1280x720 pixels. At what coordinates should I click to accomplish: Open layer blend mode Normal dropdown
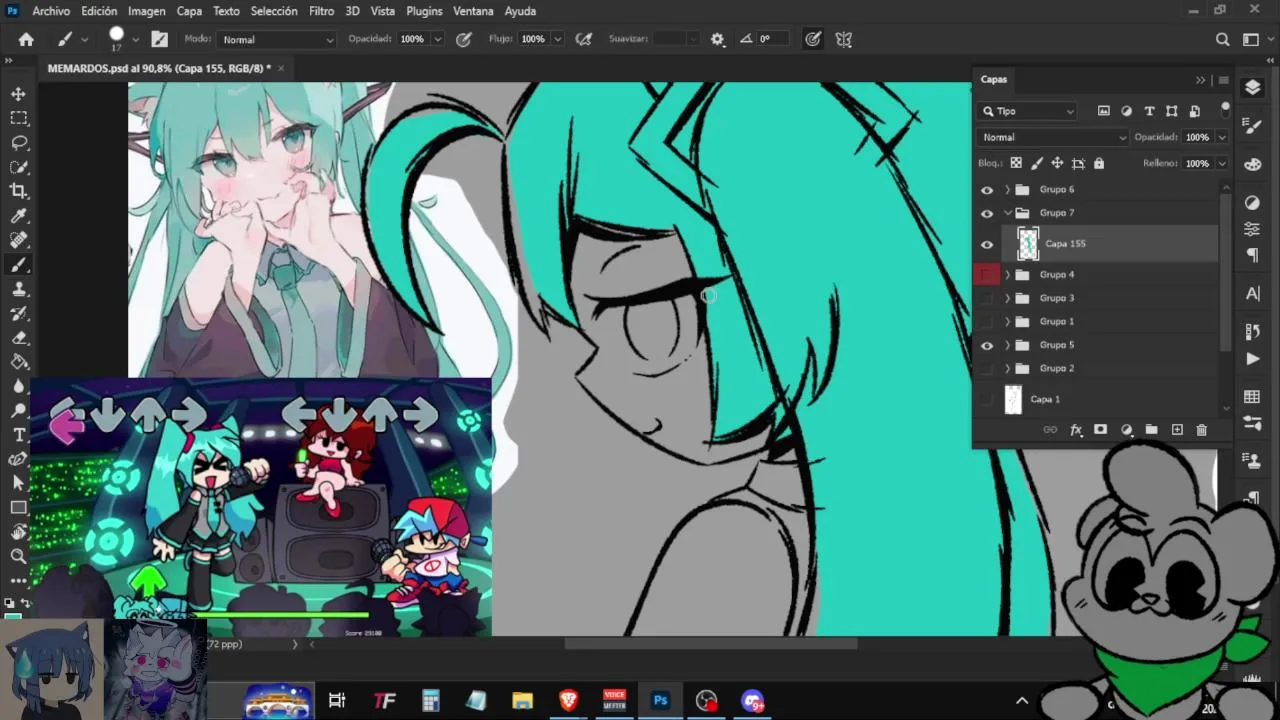pos(1053,137)
